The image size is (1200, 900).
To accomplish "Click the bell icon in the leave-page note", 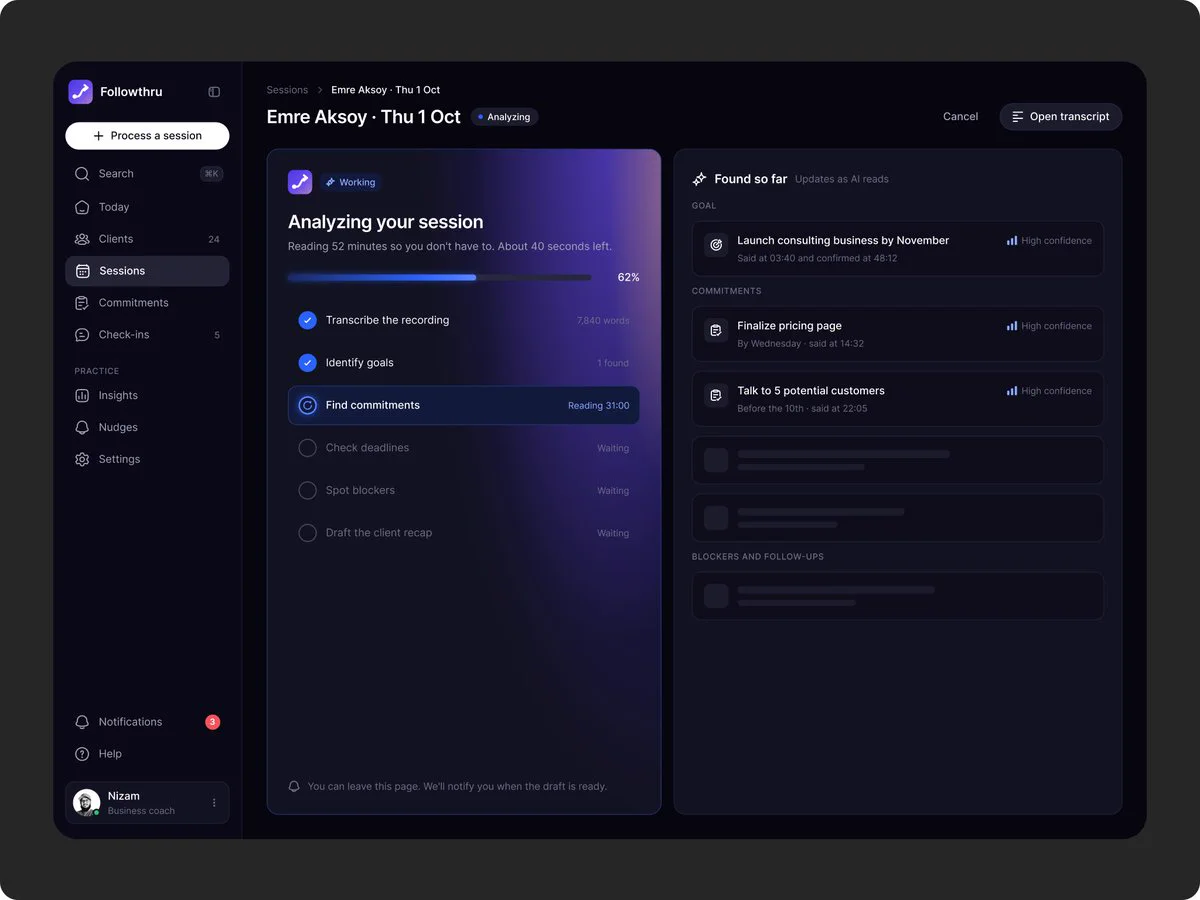I will pos(294,787).
